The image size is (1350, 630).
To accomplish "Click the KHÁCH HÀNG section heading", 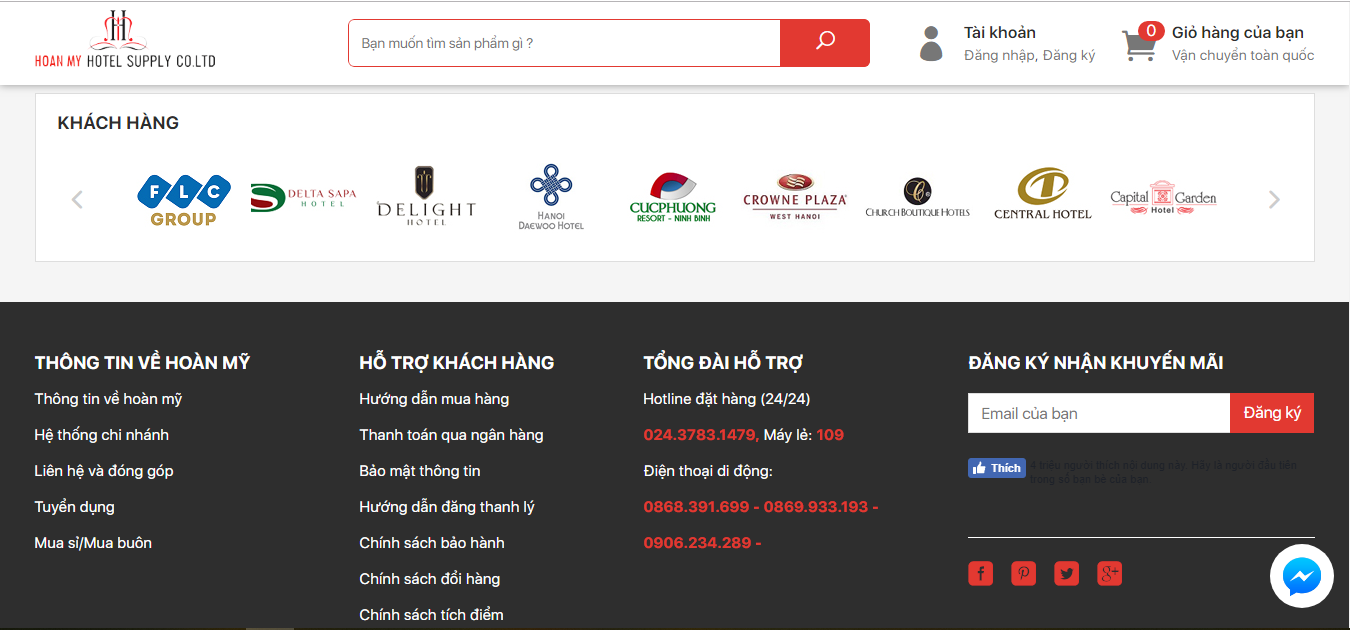I will (118, 123).
